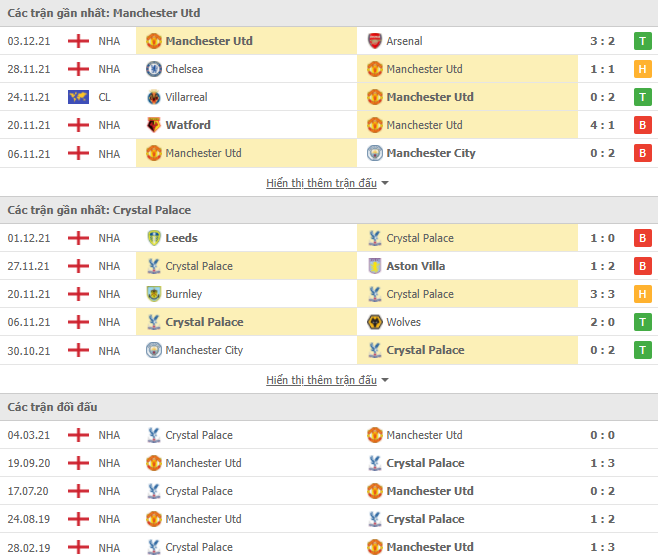Expand more Manchester Utd matches list

(x=321, y=183)
